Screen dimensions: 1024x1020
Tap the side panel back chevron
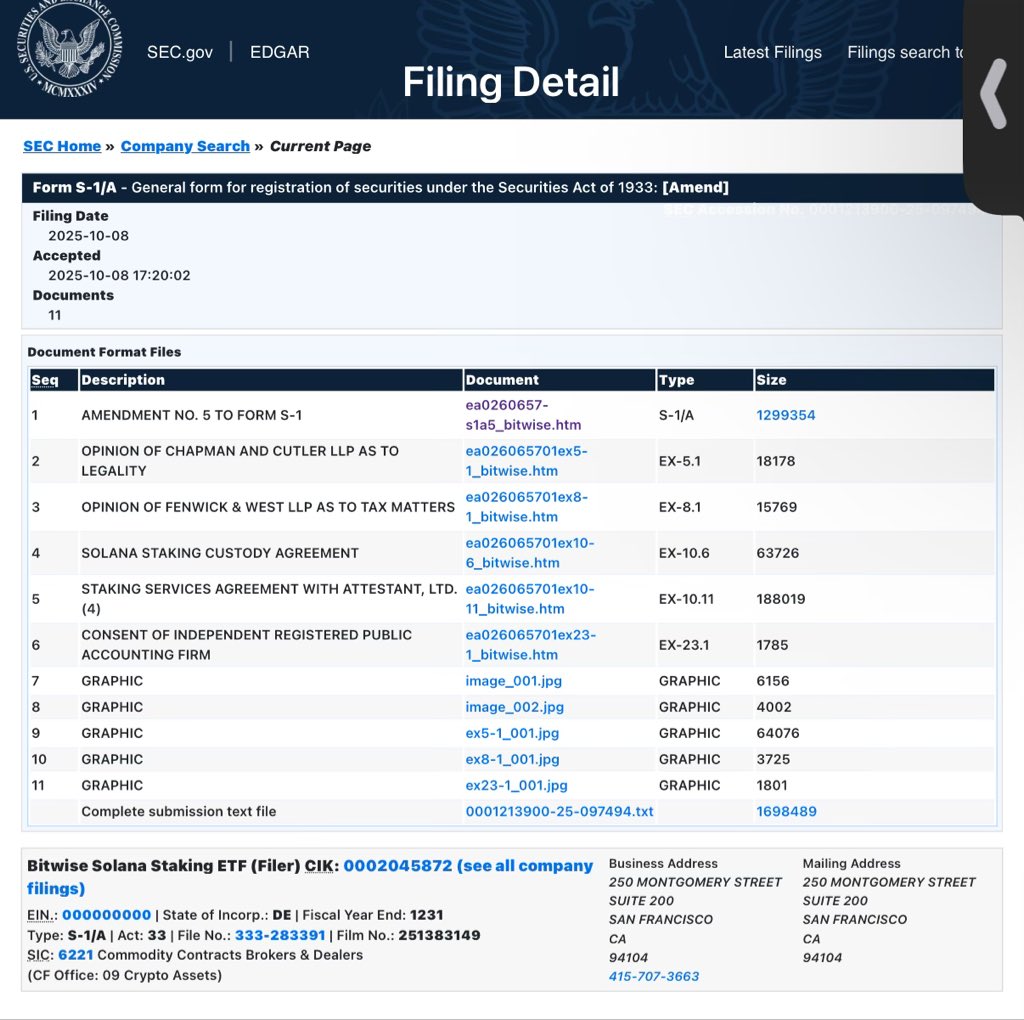994,93
